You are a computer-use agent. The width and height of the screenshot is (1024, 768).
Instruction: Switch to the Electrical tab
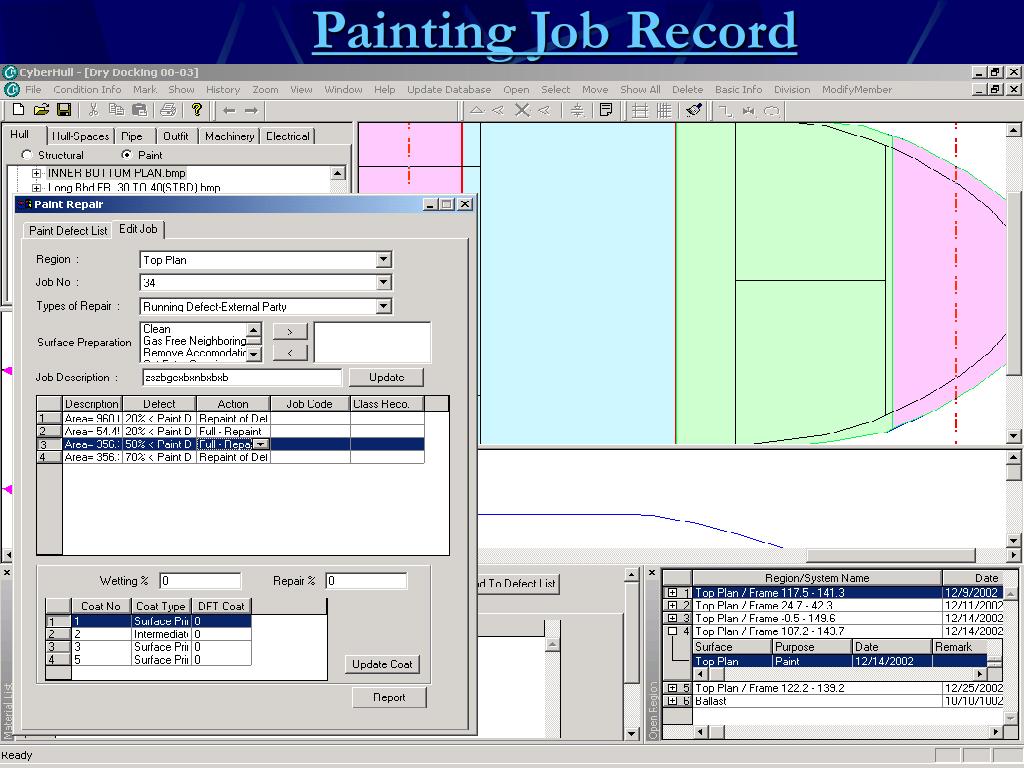coord(287,136)
